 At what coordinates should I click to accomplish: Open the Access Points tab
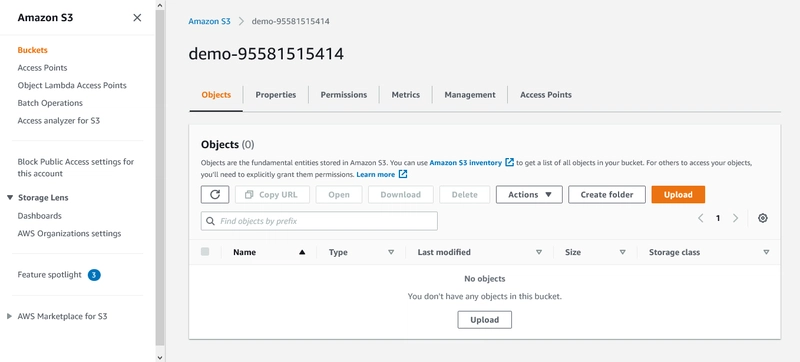coord(545,95)
